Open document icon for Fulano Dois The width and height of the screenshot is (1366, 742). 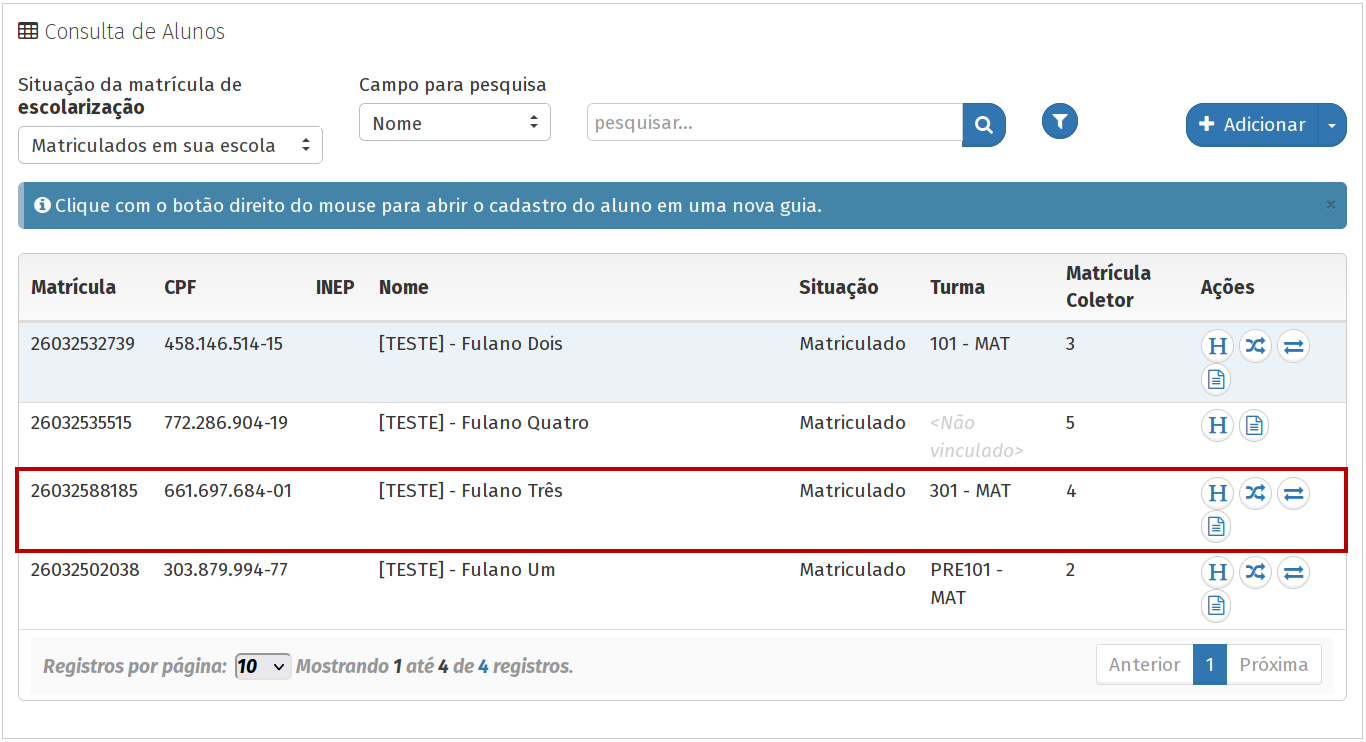(1216, 379)
